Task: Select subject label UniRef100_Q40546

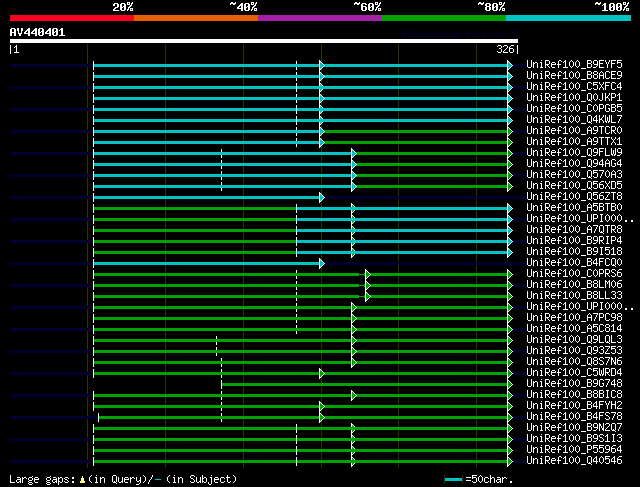Action: click(x=574, y=461)
